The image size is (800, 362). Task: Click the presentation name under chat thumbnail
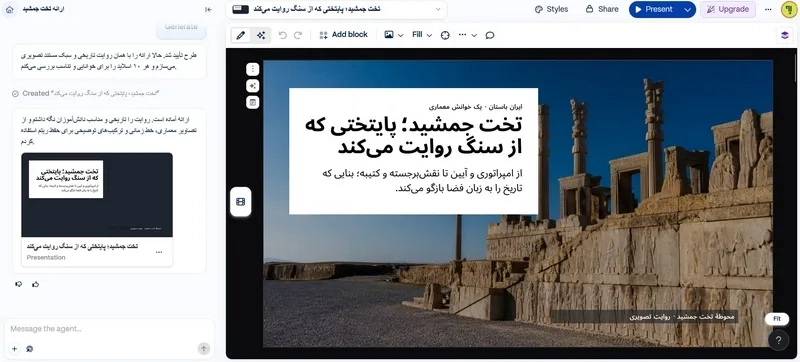[83, 246]
